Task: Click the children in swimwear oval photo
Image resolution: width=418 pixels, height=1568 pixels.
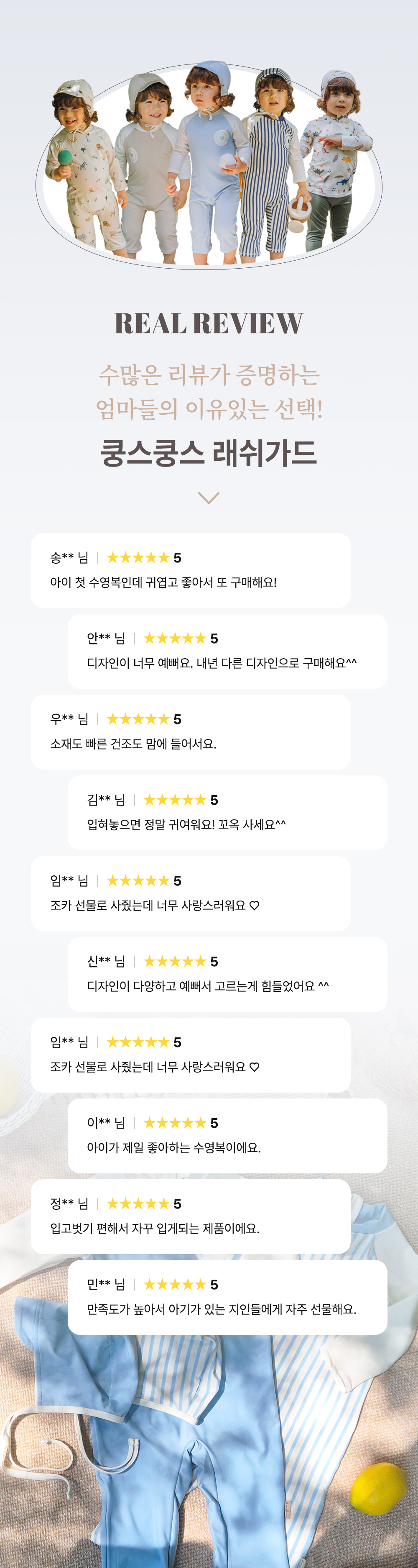Action: (x=209, y=164)
